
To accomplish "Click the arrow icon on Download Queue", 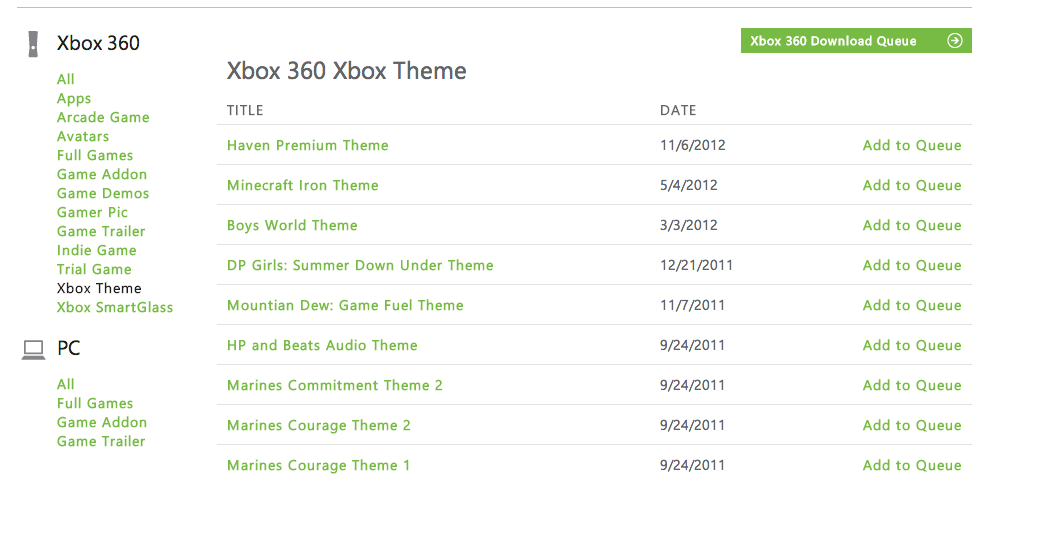I will click(x=955, y=41).
